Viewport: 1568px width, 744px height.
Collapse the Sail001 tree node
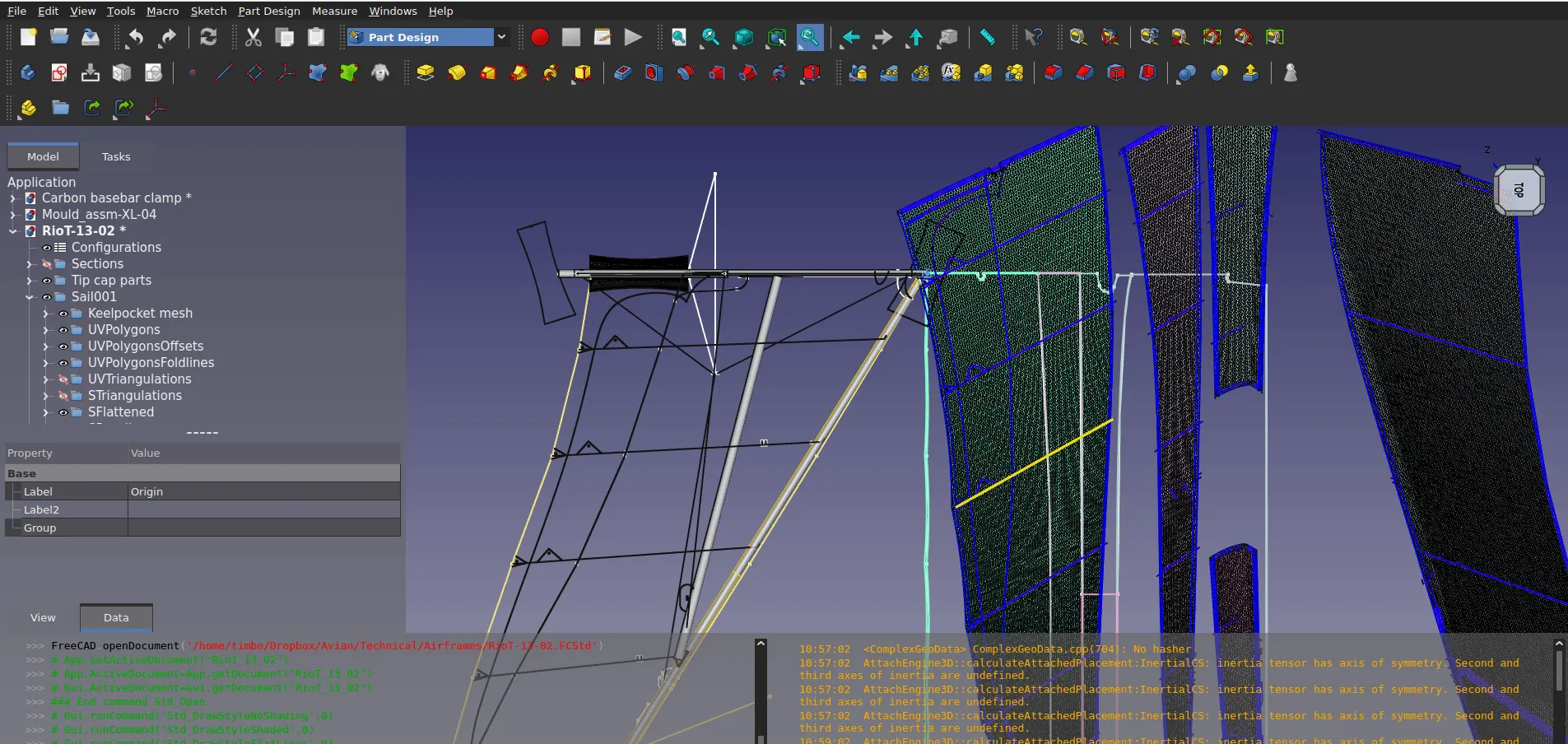[30, 297]
